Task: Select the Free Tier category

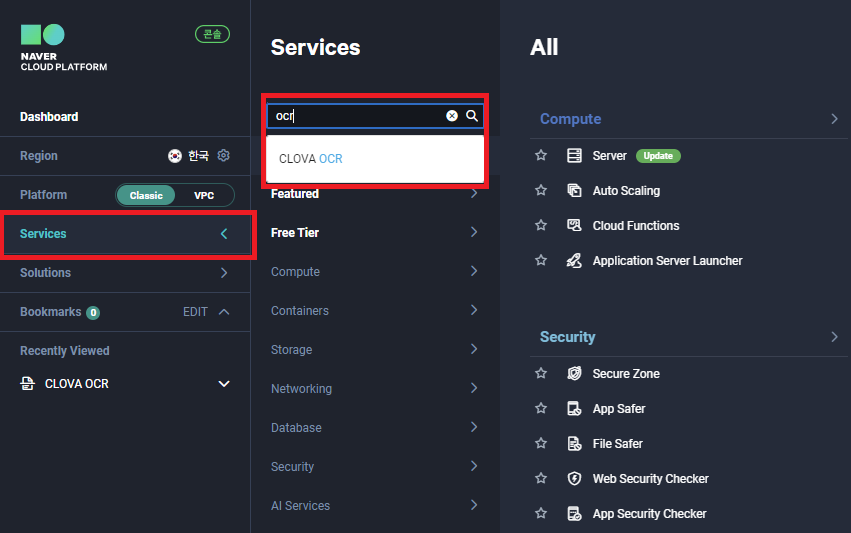Action: pyautogui.click(x=295, y=233)
